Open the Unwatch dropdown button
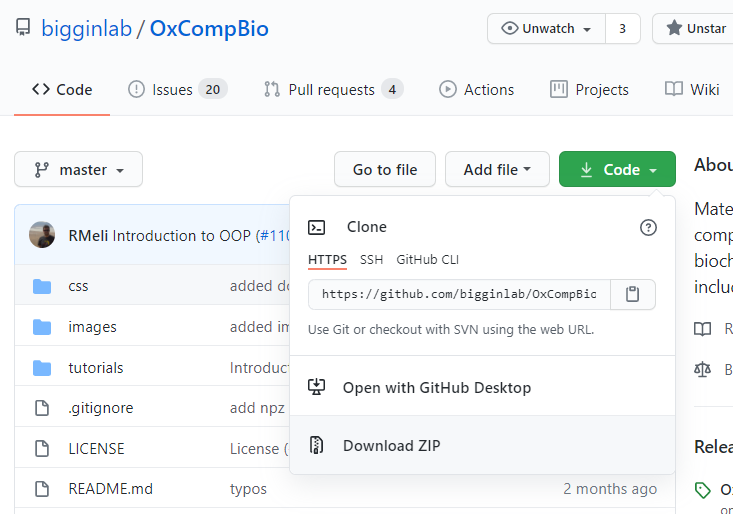733x514 pixels. pos(546,29)
